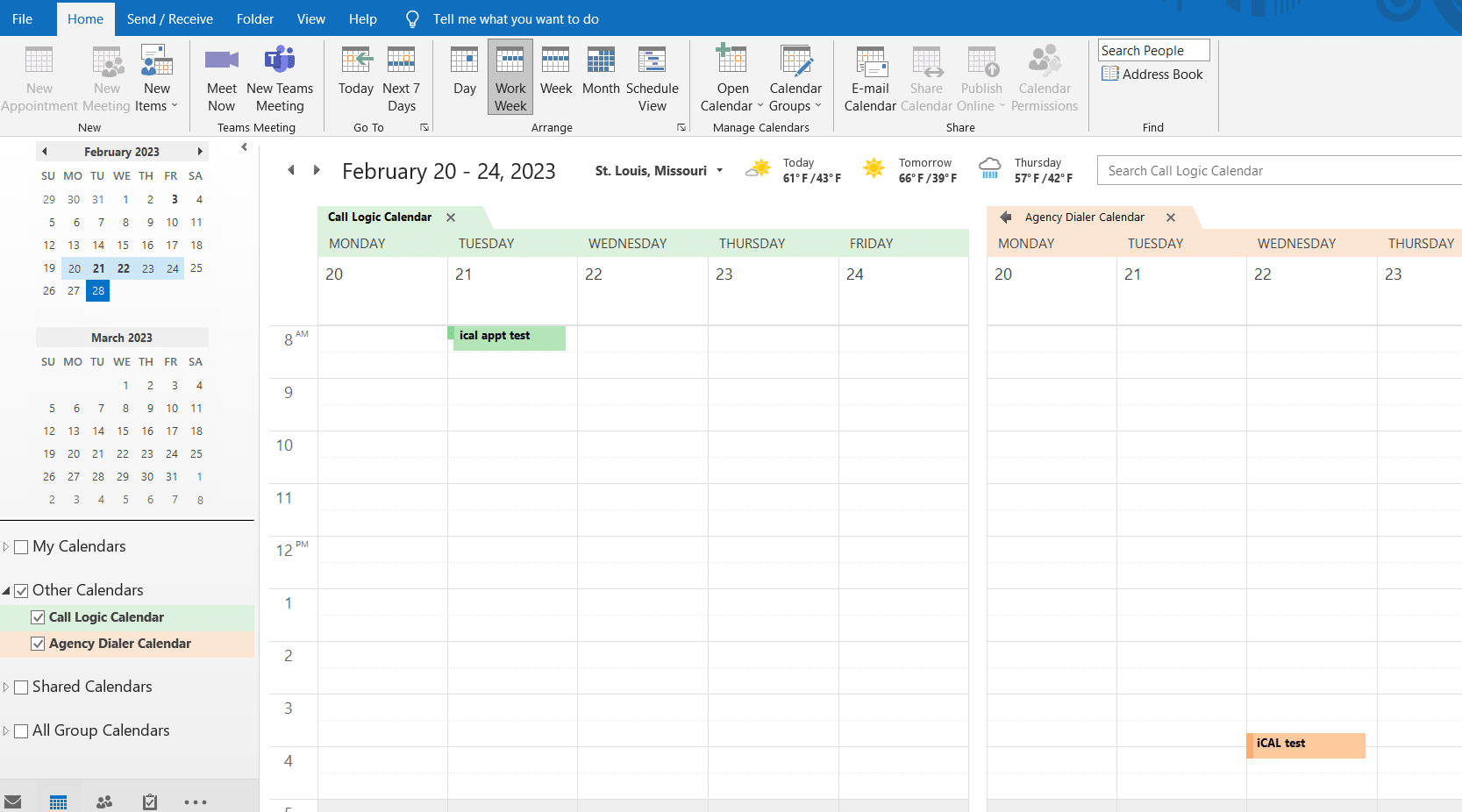
Task: Jump to Today in the calendar
Action: click(356, 79)
